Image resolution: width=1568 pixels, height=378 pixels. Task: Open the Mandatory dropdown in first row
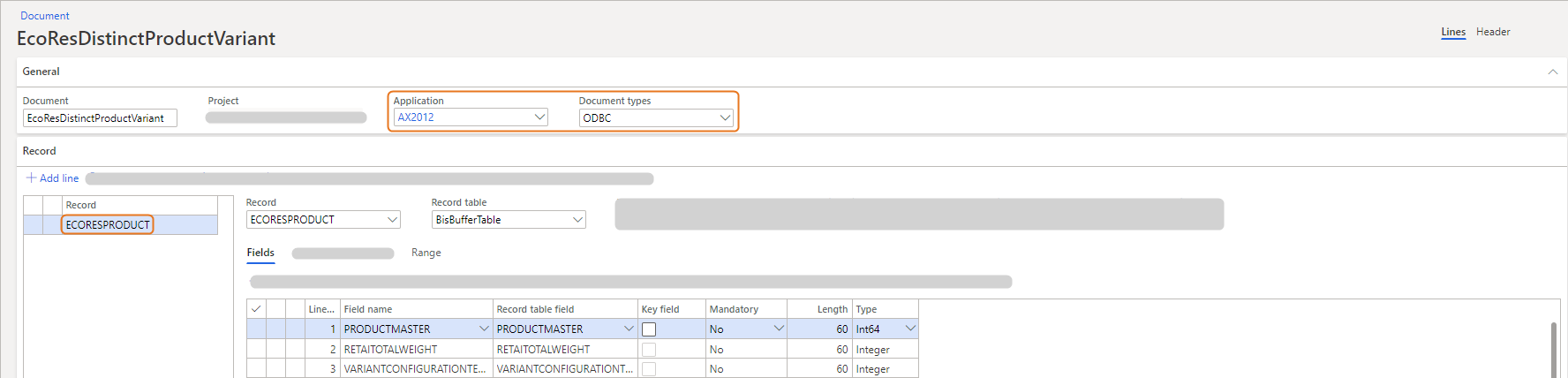779,329
